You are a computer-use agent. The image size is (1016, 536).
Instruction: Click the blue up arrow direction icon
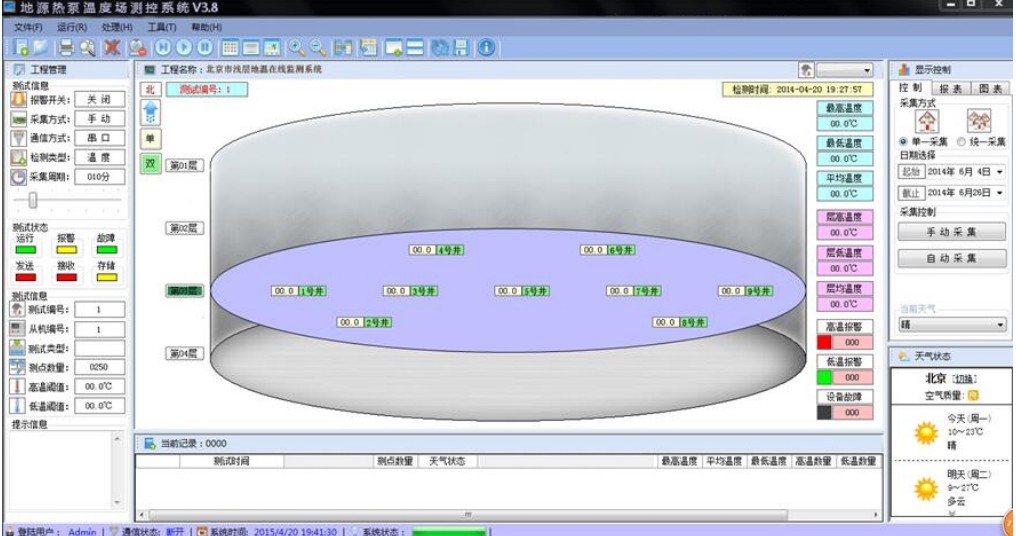point(150,113)
